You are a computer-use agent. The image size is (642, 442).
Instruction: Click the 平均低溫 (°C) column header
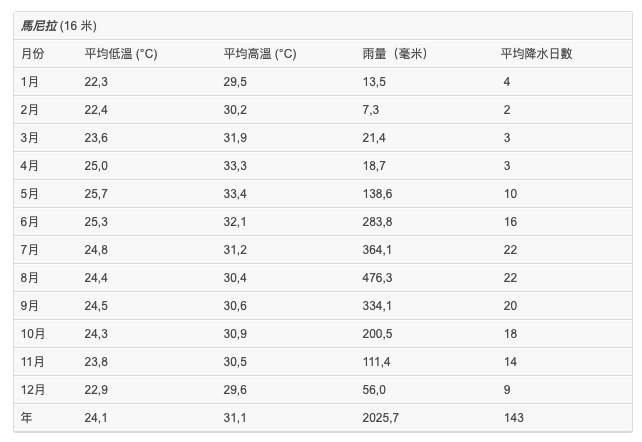(121, 53)
